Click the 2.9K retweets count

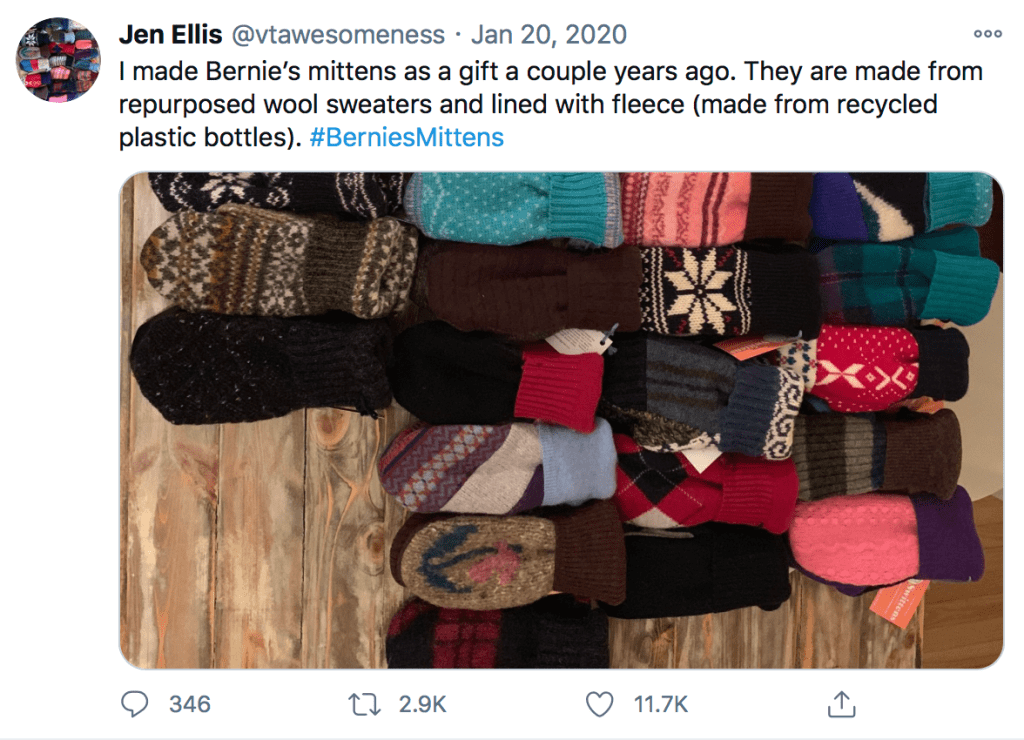(x=422, y=704)
